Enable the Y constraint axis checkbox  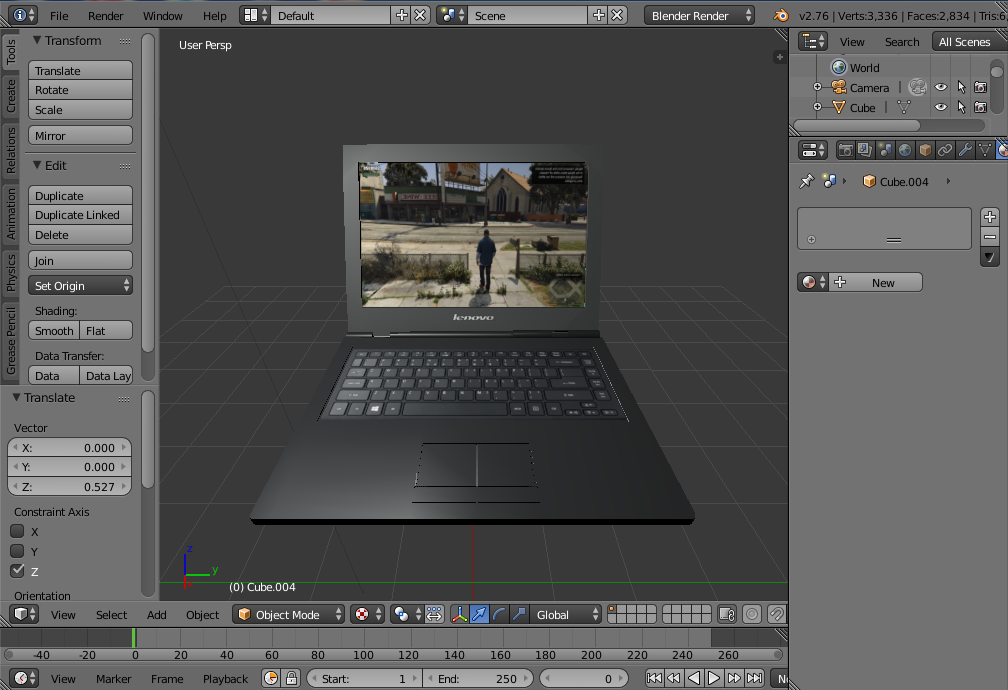pos(17,551)
